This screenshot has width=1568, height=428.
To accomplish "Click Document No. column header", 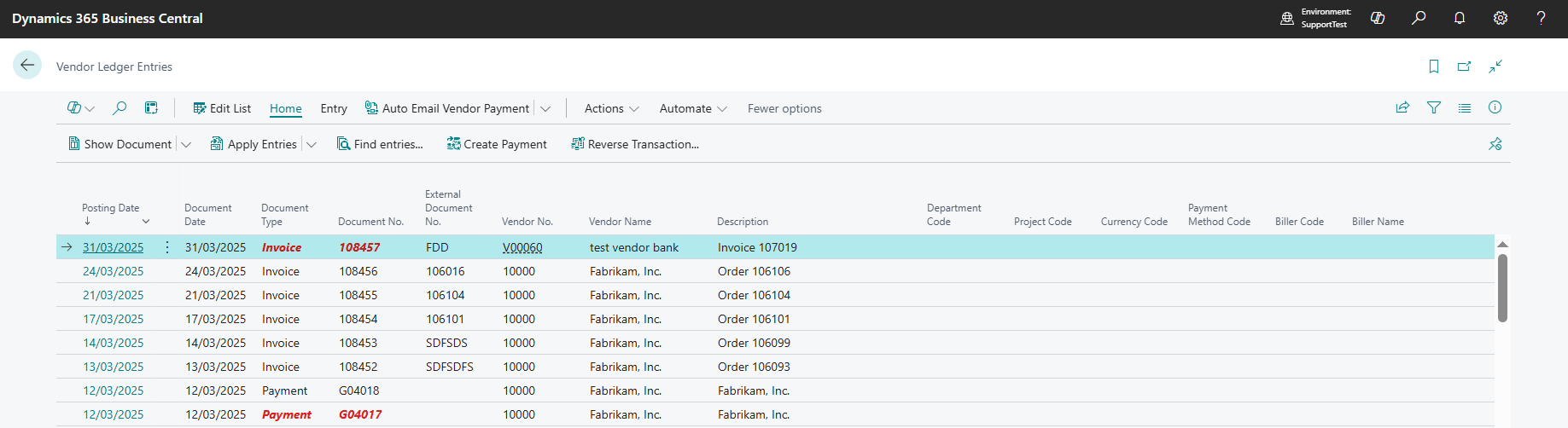I will 370,222.
